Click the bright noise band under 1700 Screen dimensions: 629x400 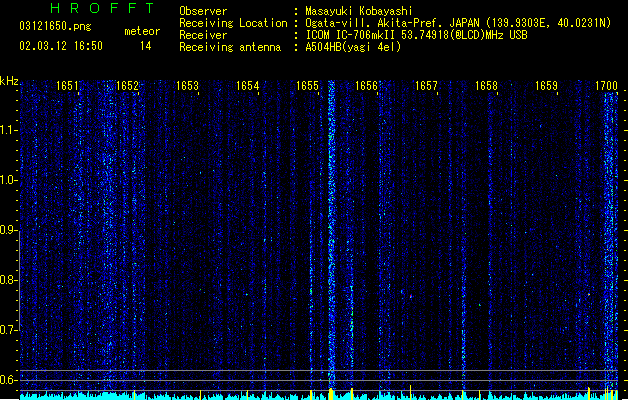pos(611,241)
